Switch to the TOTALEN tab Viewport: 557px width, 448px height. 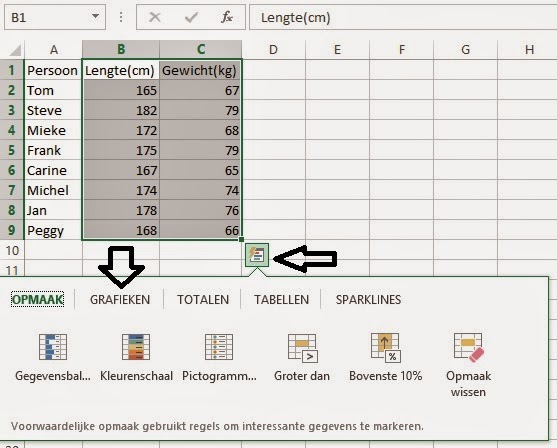click(203, 299)
